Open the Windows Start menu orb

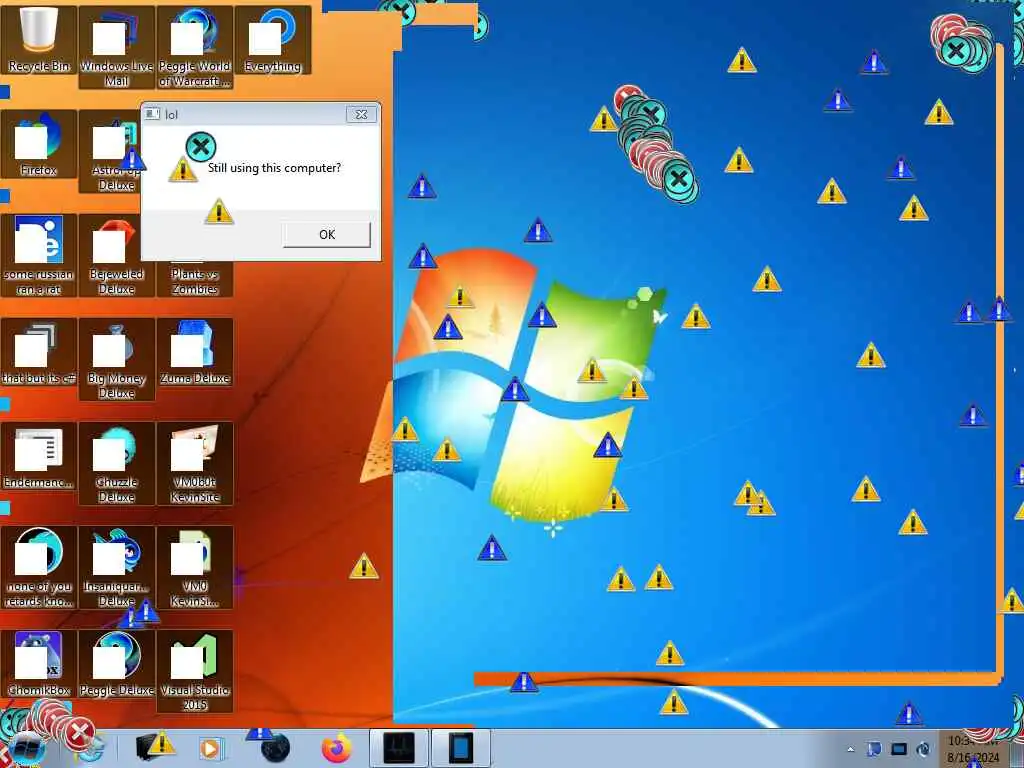click(27, 748)
